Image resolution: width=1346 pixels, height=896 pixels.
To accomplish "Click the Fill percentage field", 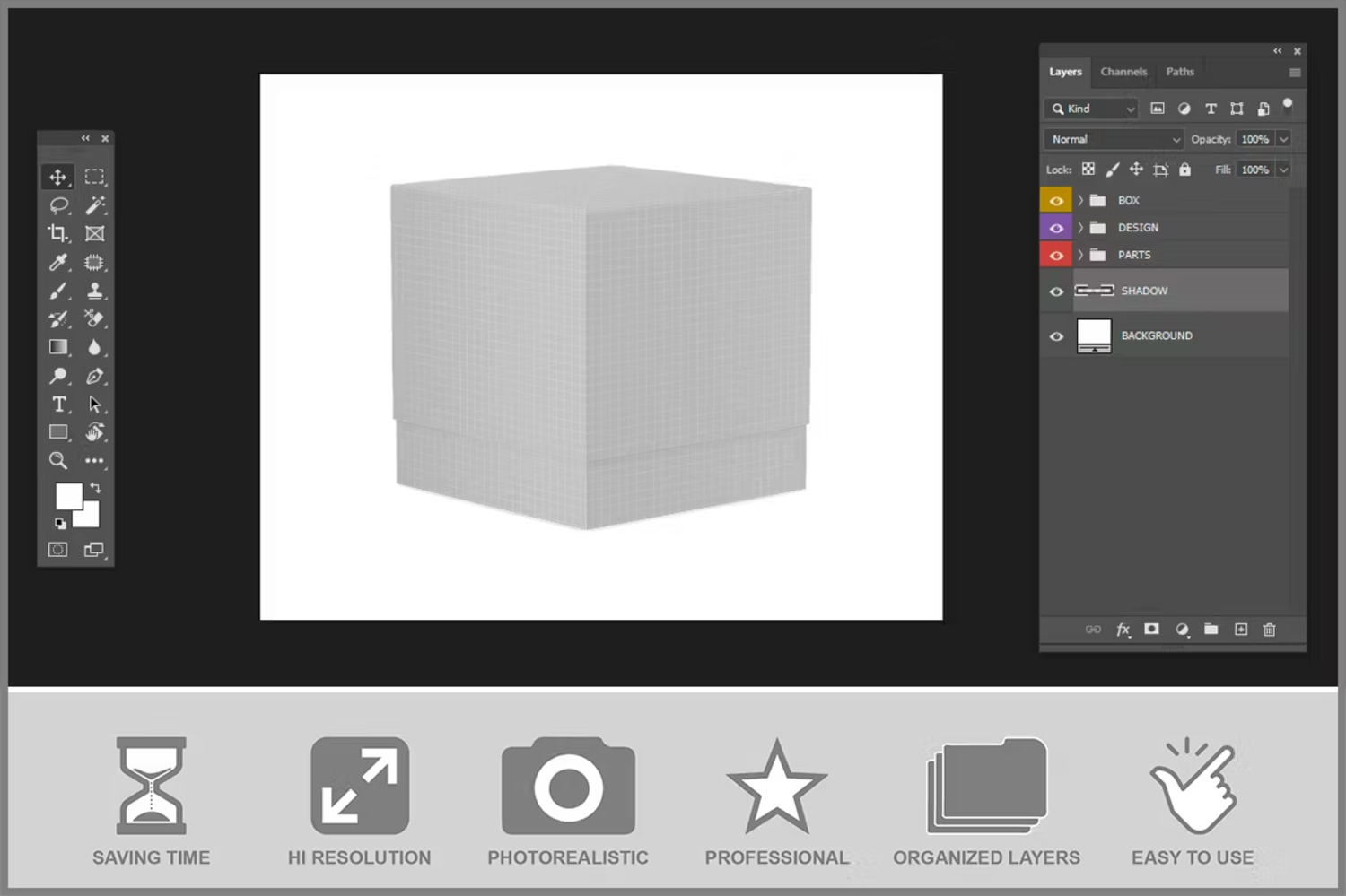I will 1254,170.
